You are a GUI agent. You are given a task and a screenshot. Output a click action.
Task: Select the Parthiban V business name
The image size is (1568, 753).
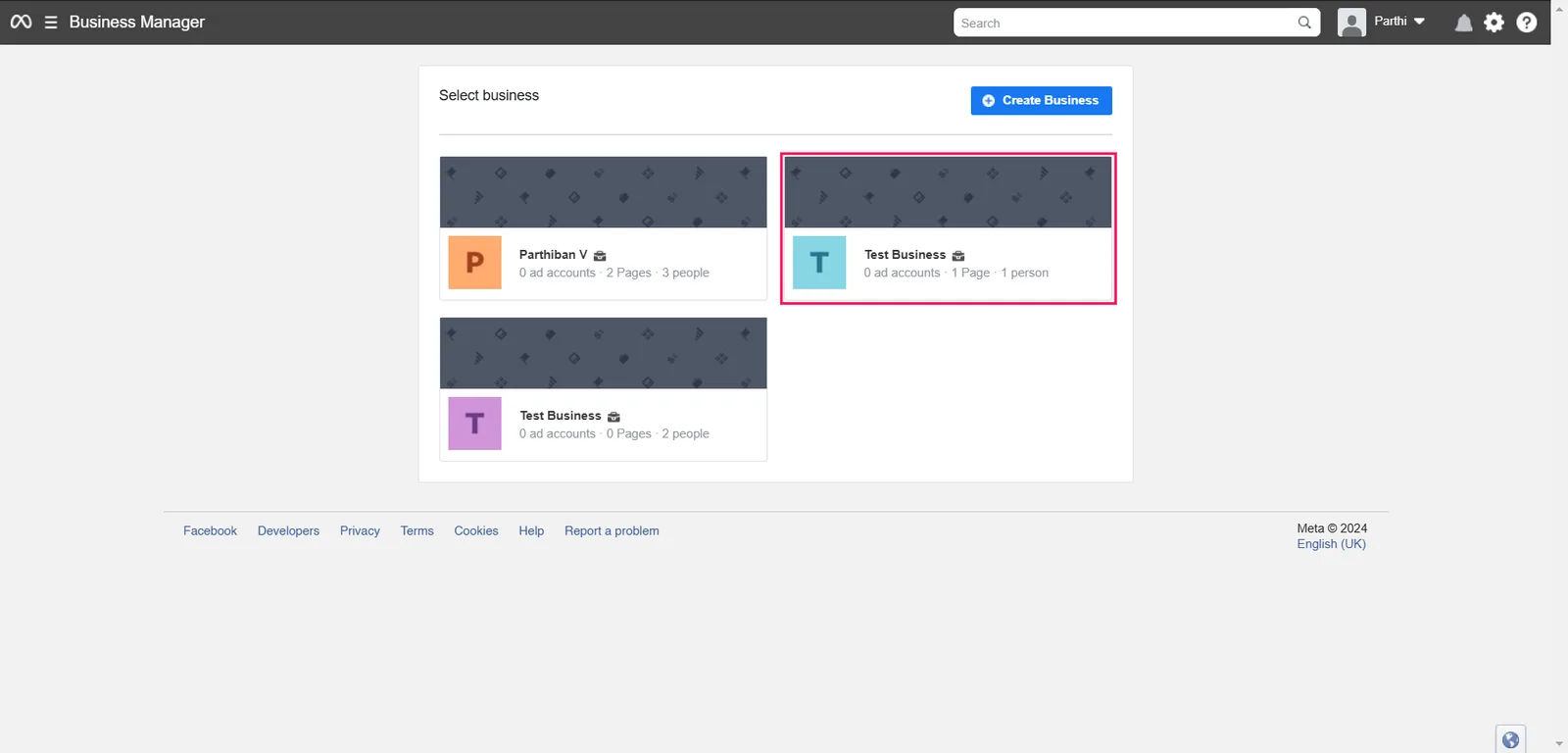tap(553, 255)
